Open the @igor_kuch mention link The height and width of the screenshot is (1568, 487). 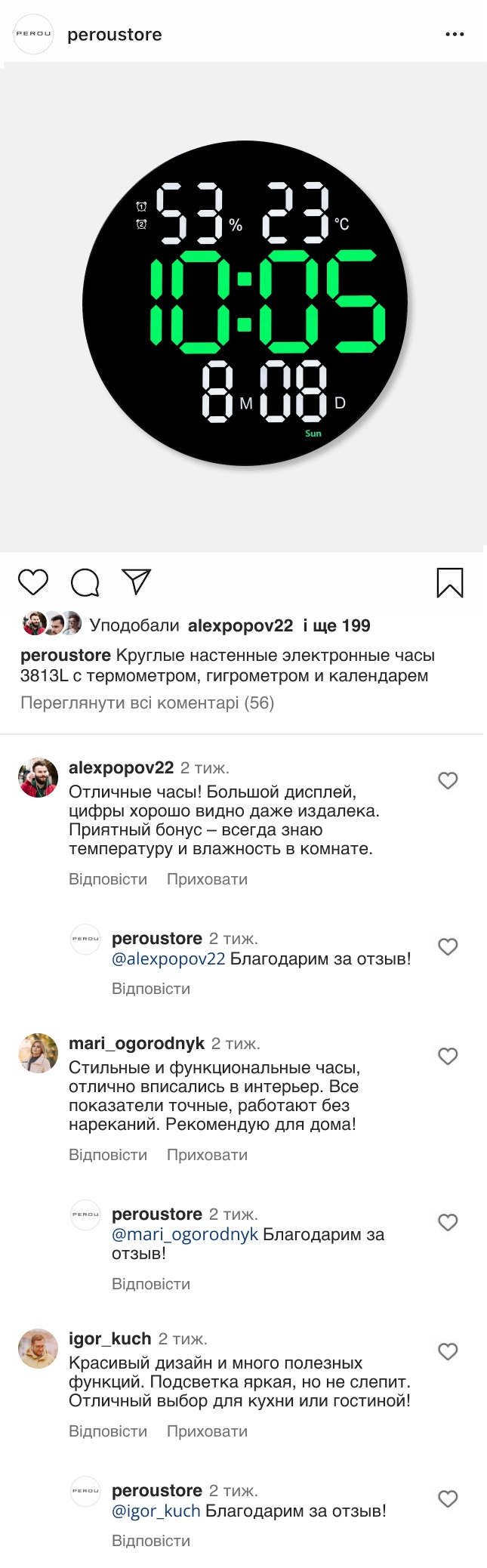tap(156, 1511)
